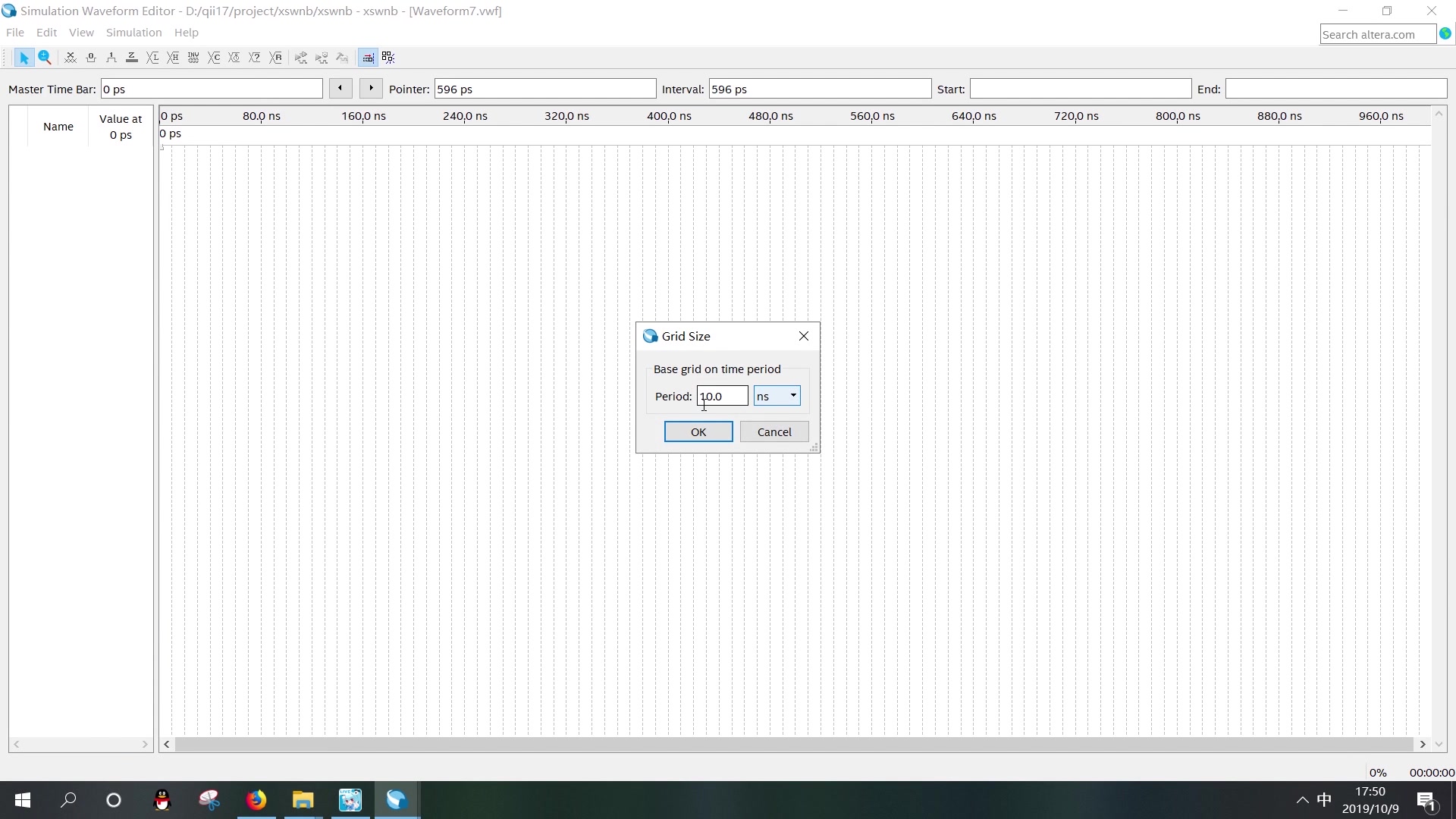The width and height of the screenshot is (1456, 819).
Task: Open the Edit menu
Action: click(x=46, y=33)
